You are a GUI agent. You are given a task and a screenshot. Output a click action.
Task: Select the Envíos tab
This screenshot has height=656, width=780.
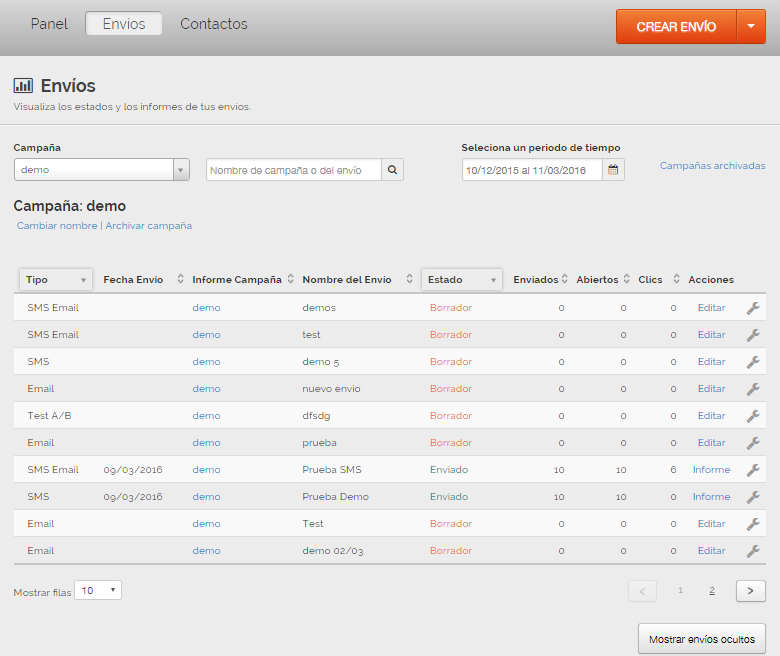124,24
